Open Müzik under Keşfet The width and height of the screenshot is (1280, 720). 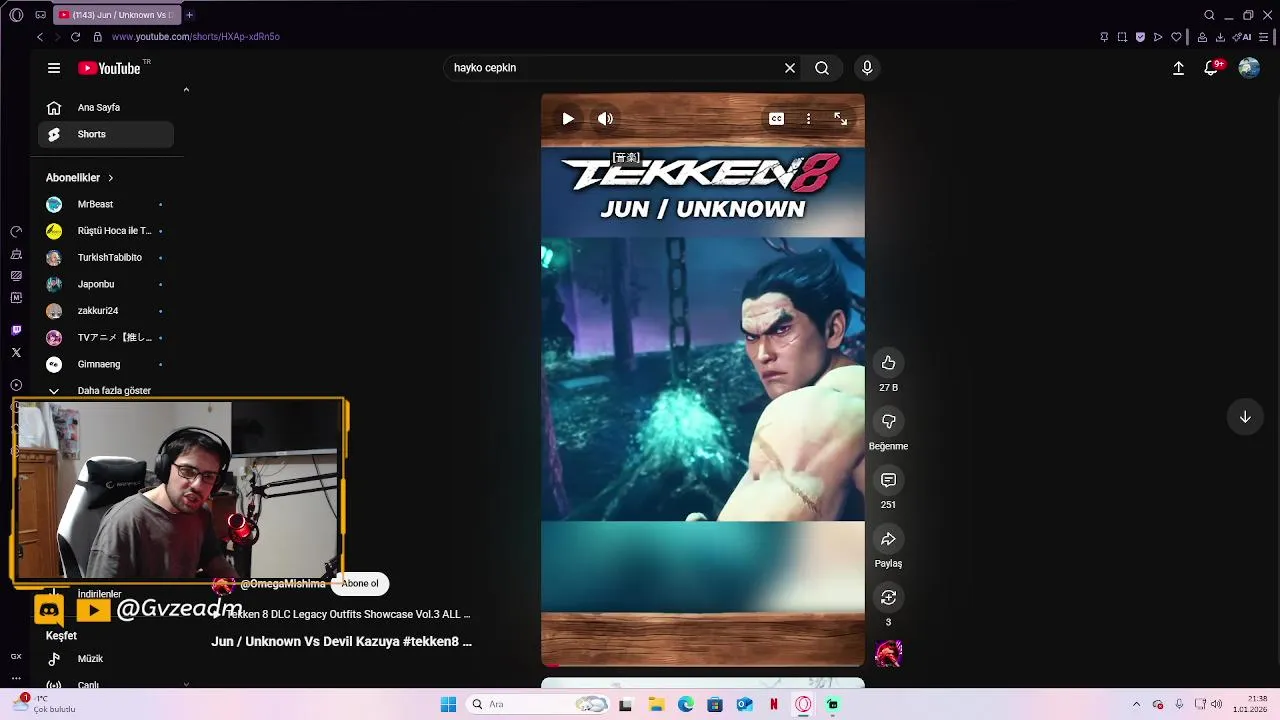coord(106,659)
